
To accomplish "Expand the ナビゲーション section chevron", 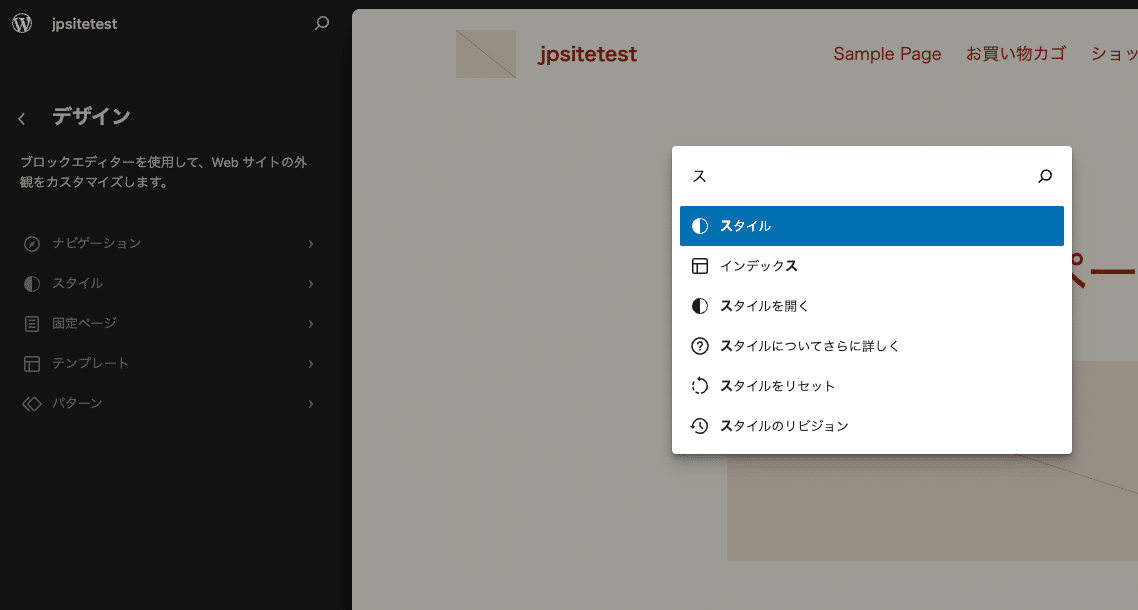I will point(310,243).
